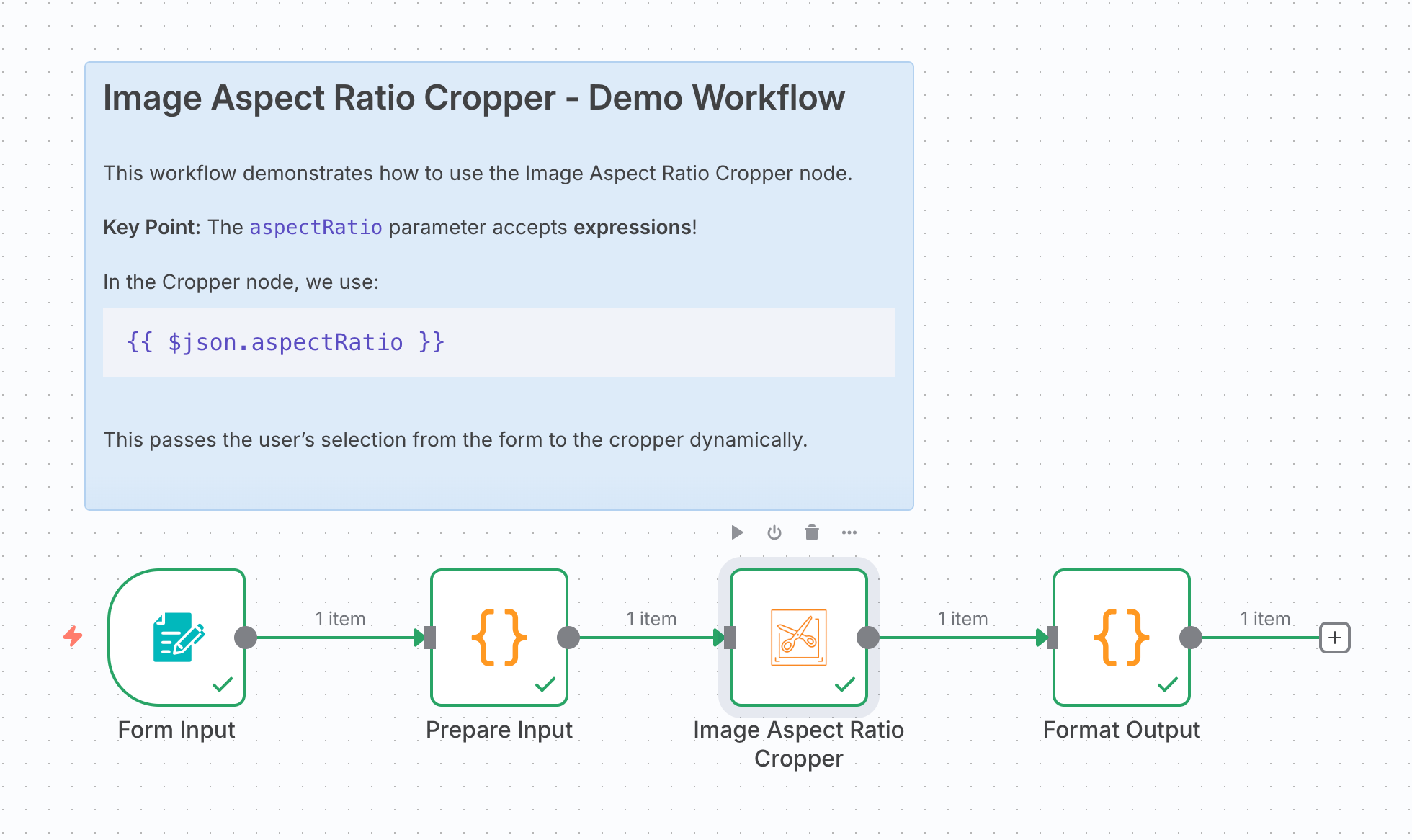Screen dimensions: 1412x840
Task: Click the Prepare Input node's input handle
Action: [430, 638]
